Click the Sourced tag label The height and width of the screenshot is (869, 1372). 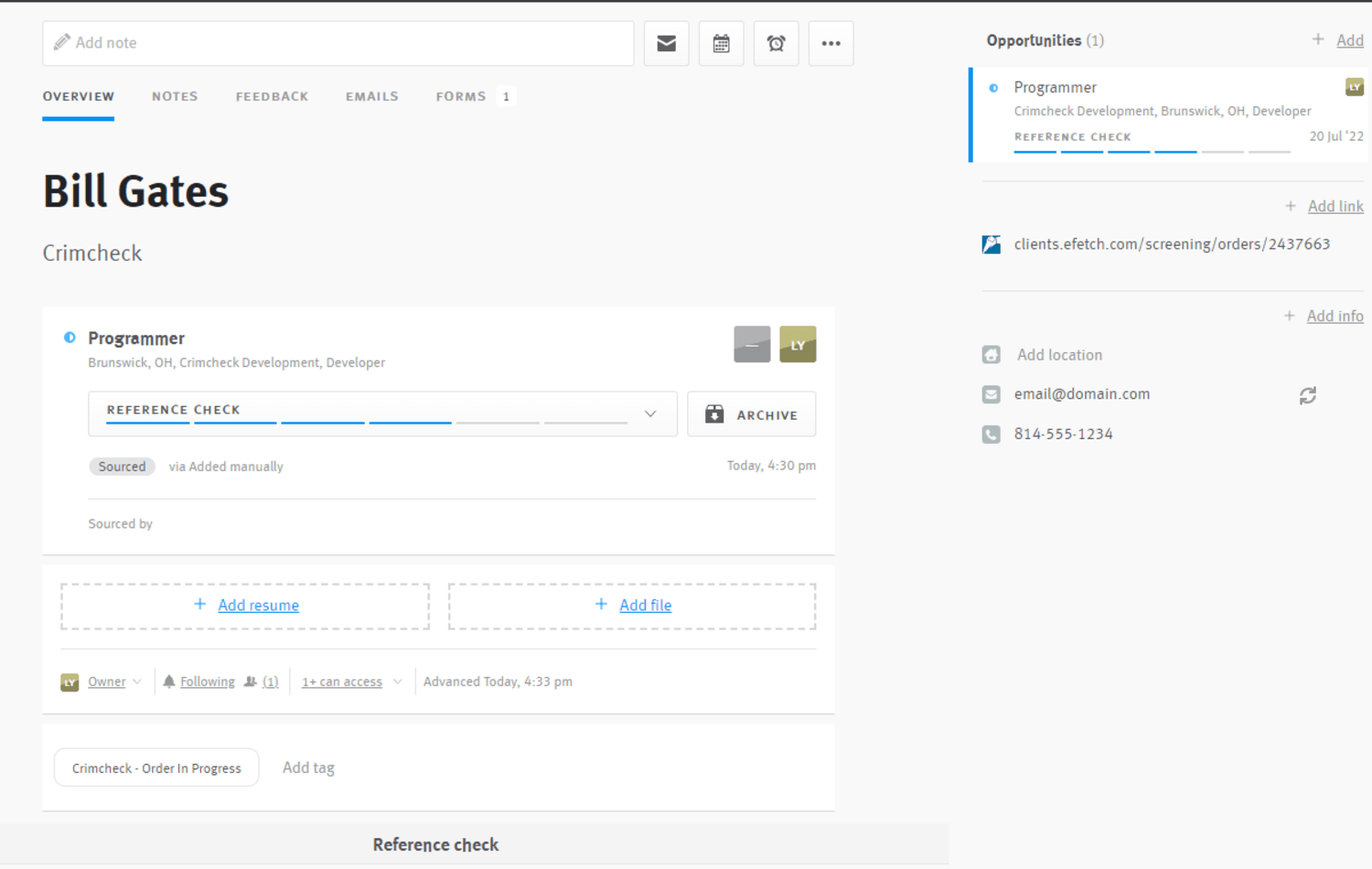(x=122, y=467)
